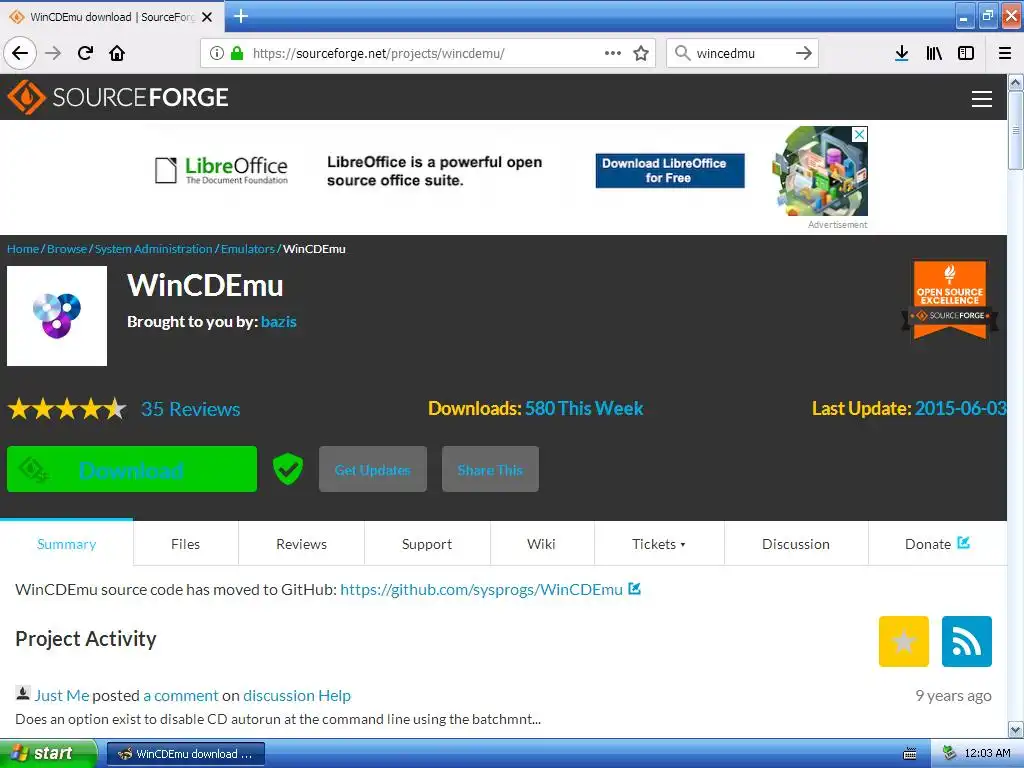Open the Support tab
Image resolution: width=1024 pixels, height=768 pixels.
(427, 544)
